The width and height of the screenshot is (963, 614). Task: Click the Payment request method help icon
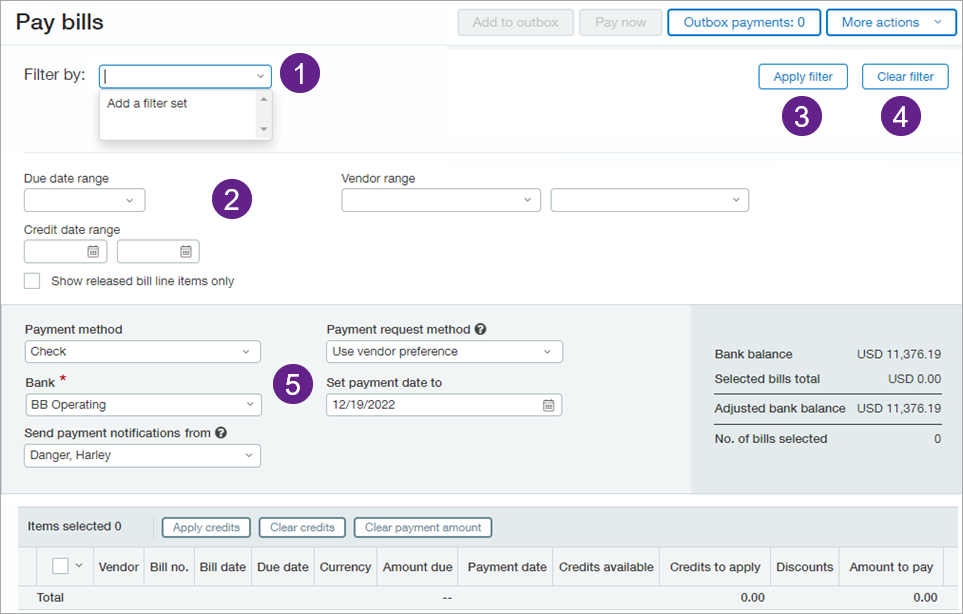click(480, 329)
